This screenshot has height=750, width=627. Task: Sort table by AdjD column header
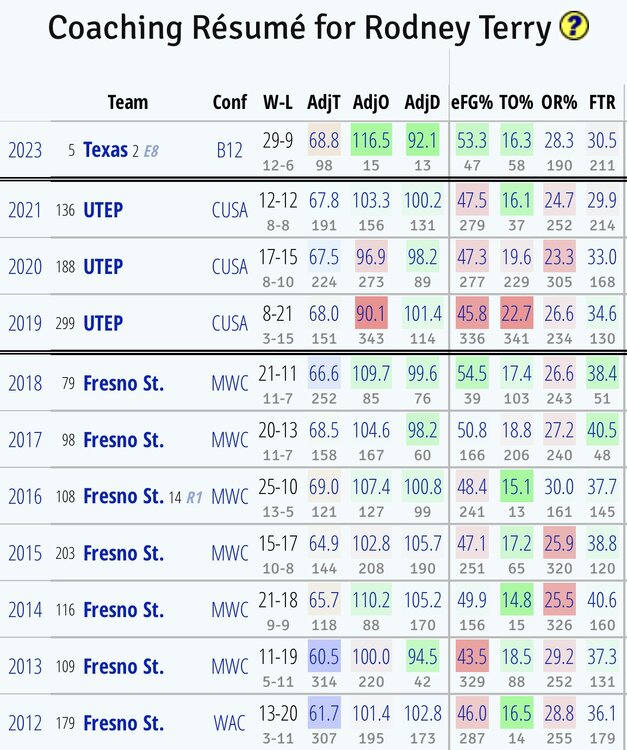[x=421, y=102]
